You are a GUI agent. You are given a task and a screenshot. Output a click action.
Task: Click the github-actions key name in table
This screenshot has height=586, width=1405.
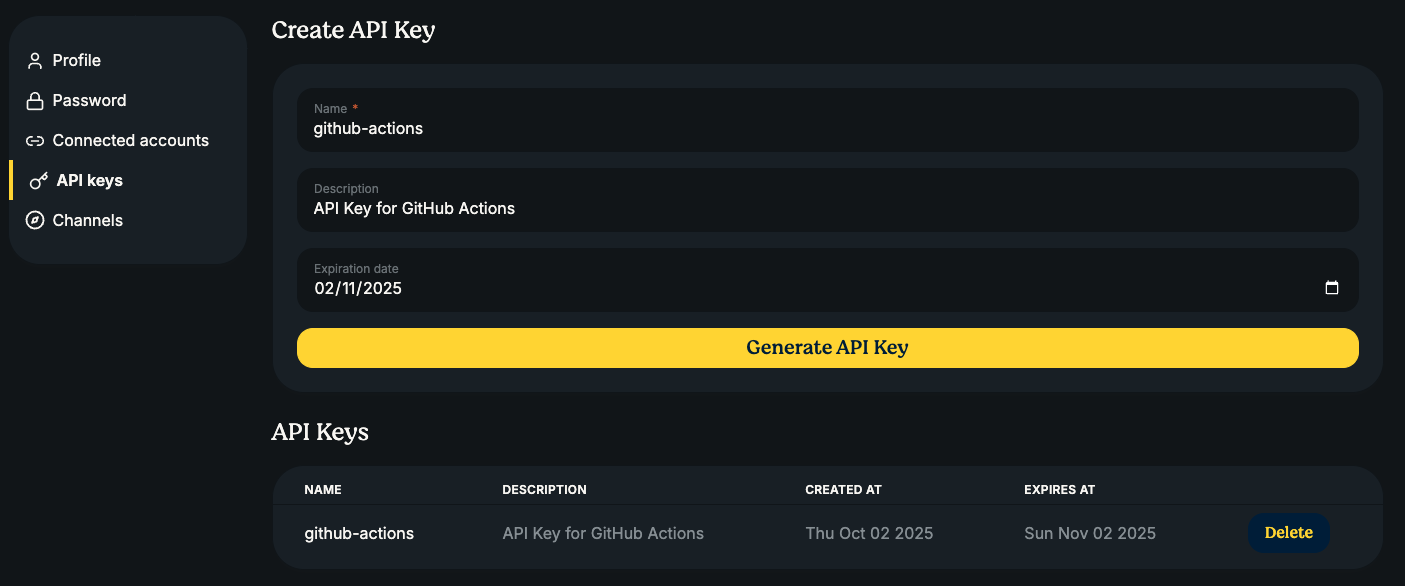[359, 534]
